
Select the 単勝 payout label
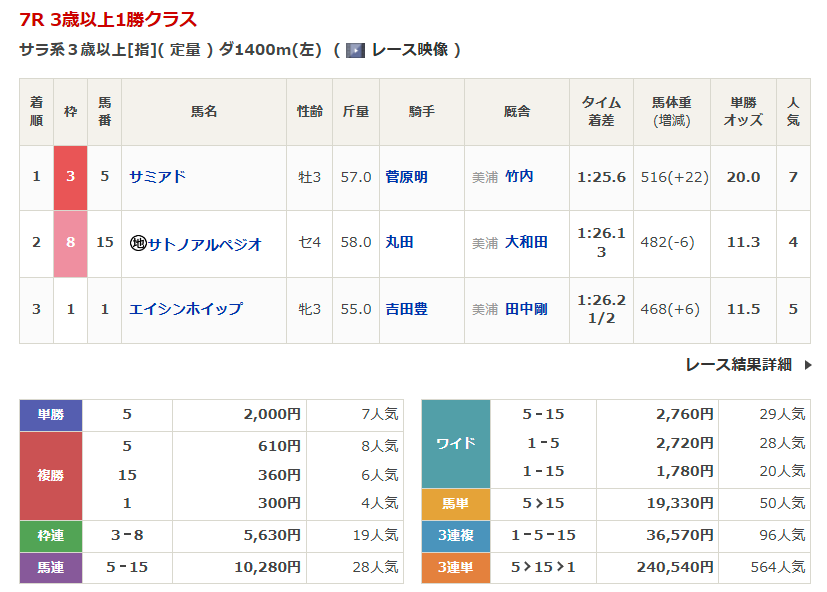click(x=51, y=415)
